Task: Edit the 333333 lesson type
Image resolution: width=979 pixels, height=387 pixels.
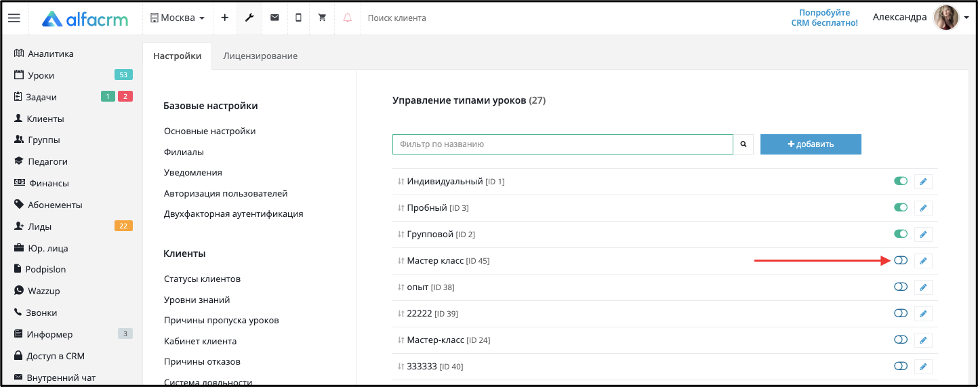Action: 923,366
